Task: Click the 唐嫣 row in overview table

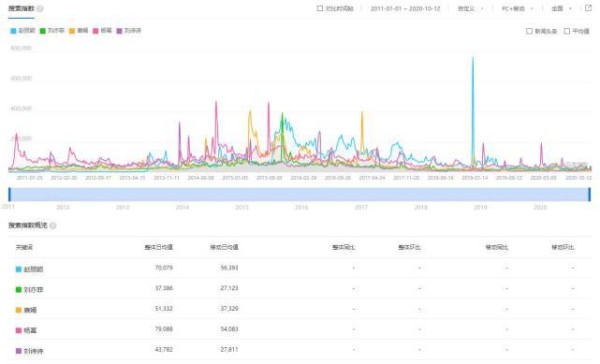Action: pyautogui.click(x=300, y=309)
